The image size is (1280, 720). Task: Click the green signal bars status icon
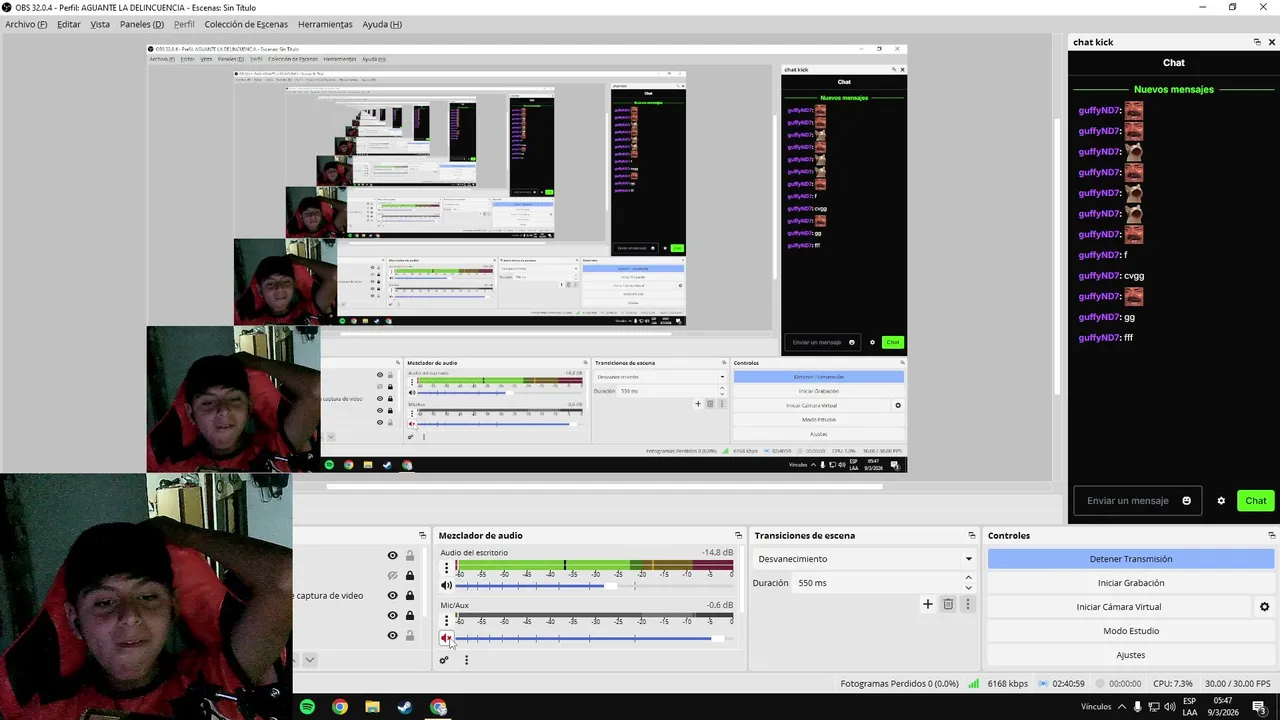tap(973, 684)
